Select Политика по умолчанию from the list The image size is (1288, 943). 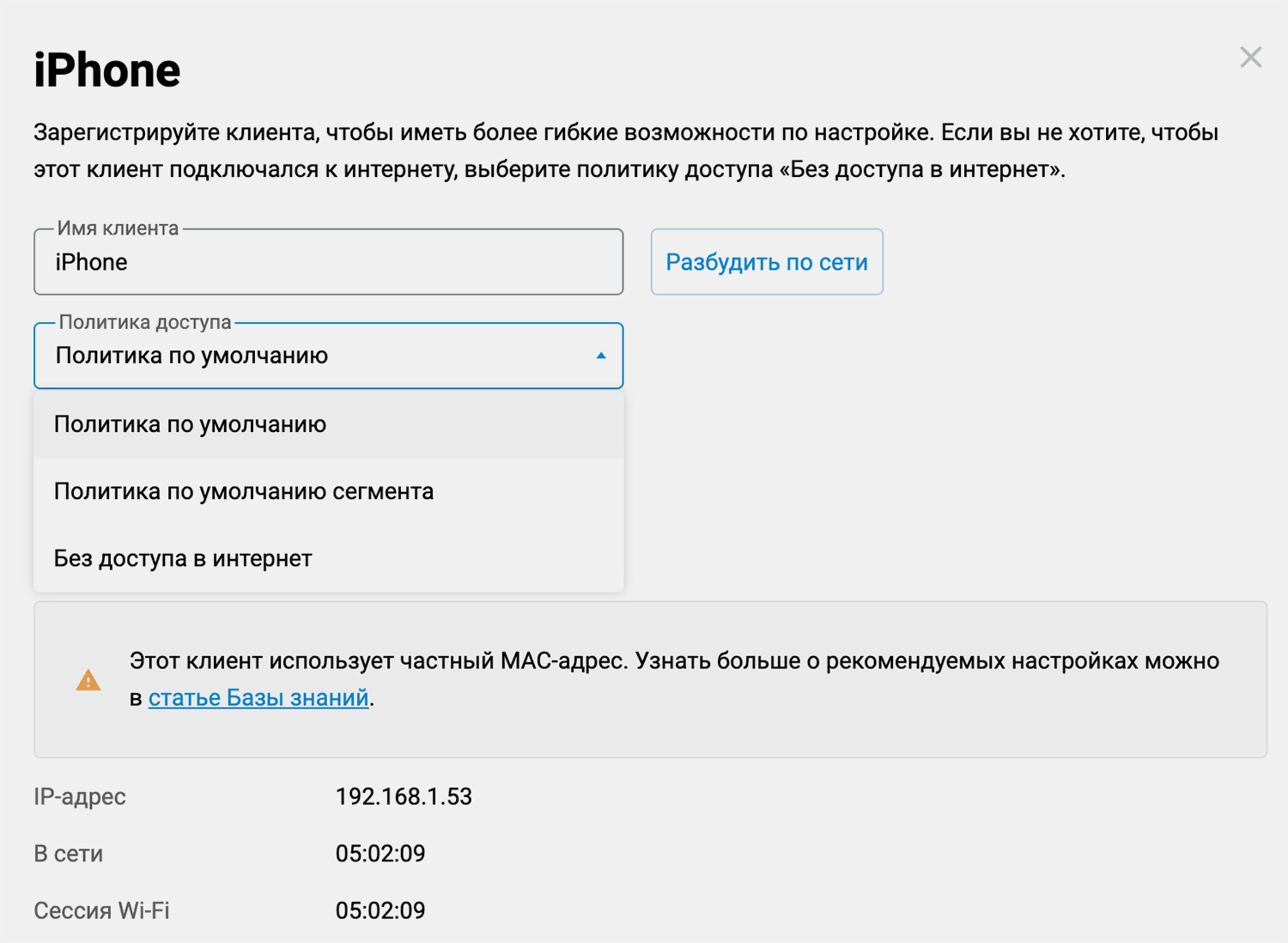click(x=190, y=424)
